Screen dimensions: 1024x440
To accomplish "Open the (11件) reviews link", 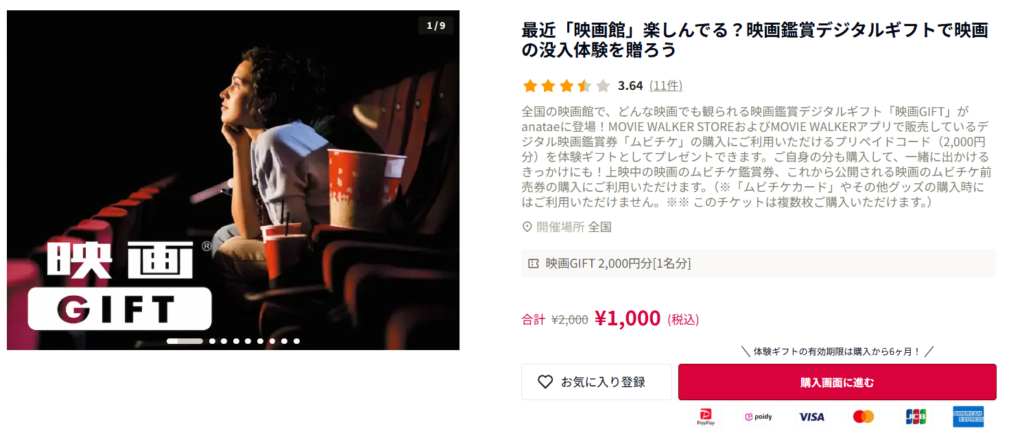I will [x=666, y=86].
